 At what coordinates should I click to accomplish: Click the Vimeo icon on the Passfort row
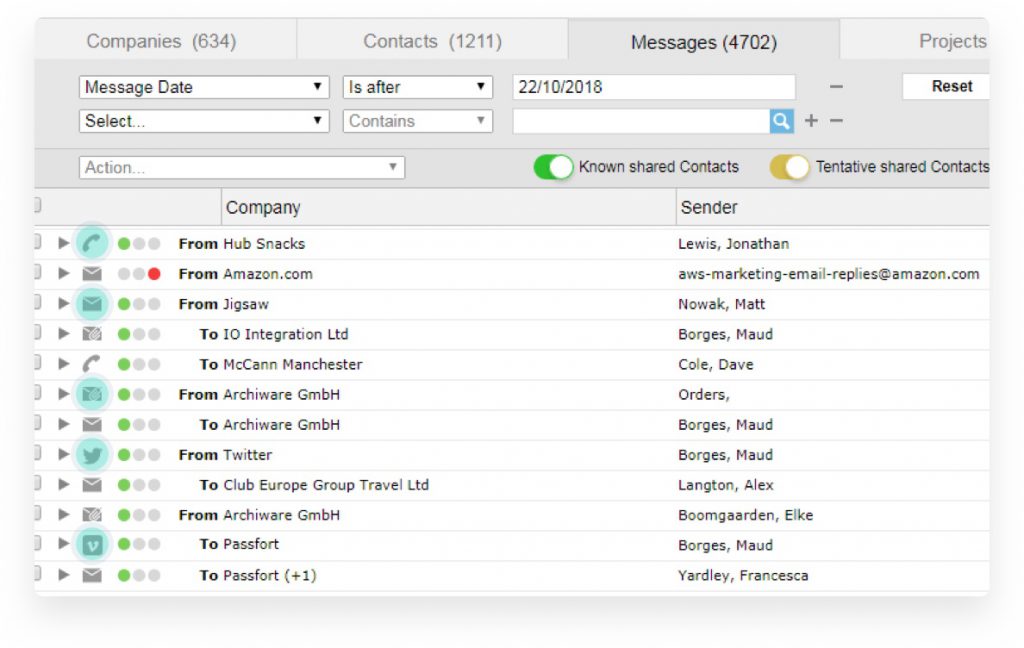click(92, 544)
